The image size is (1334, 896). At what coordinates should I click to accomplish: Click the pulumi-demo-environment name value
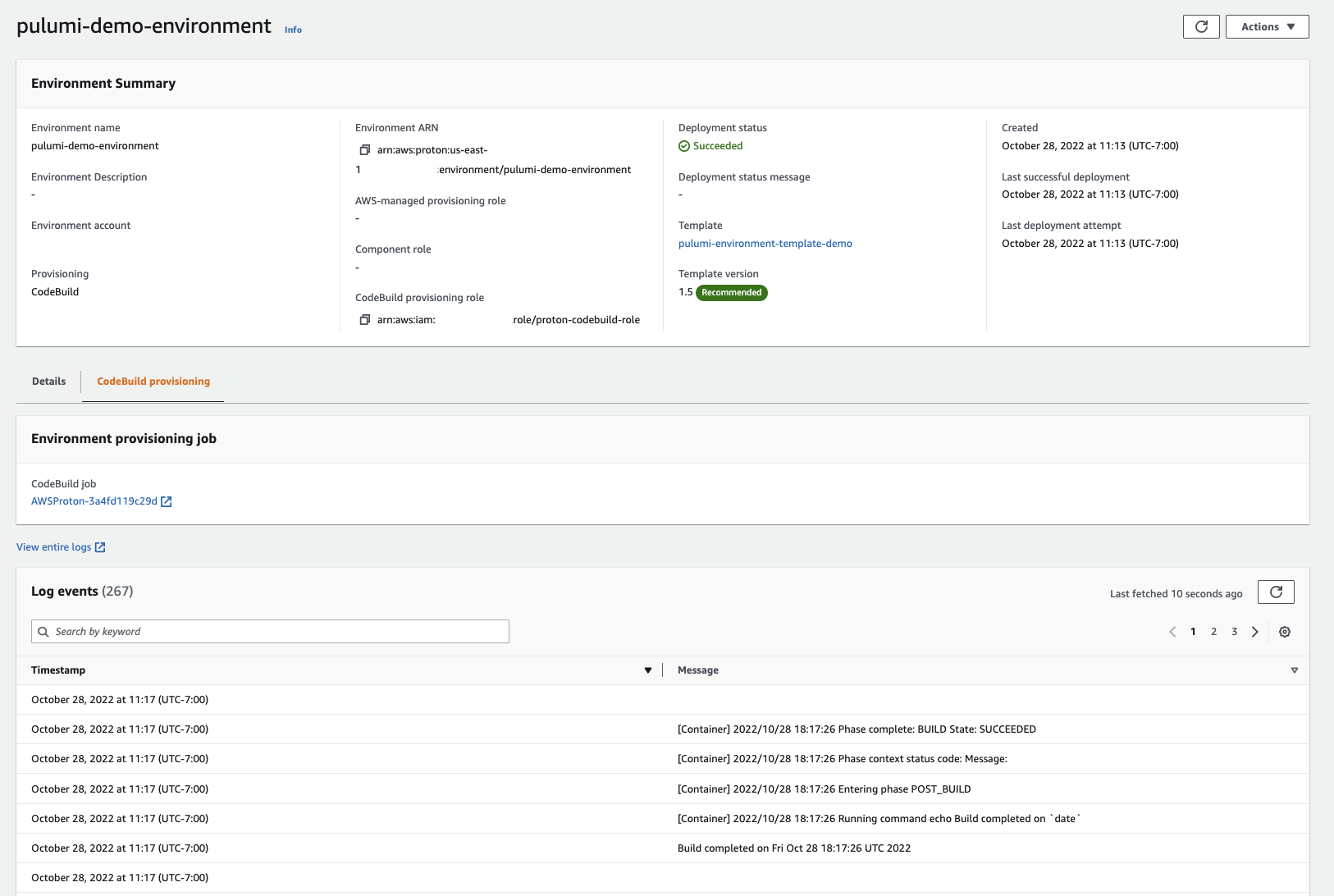tap(95, 146)
